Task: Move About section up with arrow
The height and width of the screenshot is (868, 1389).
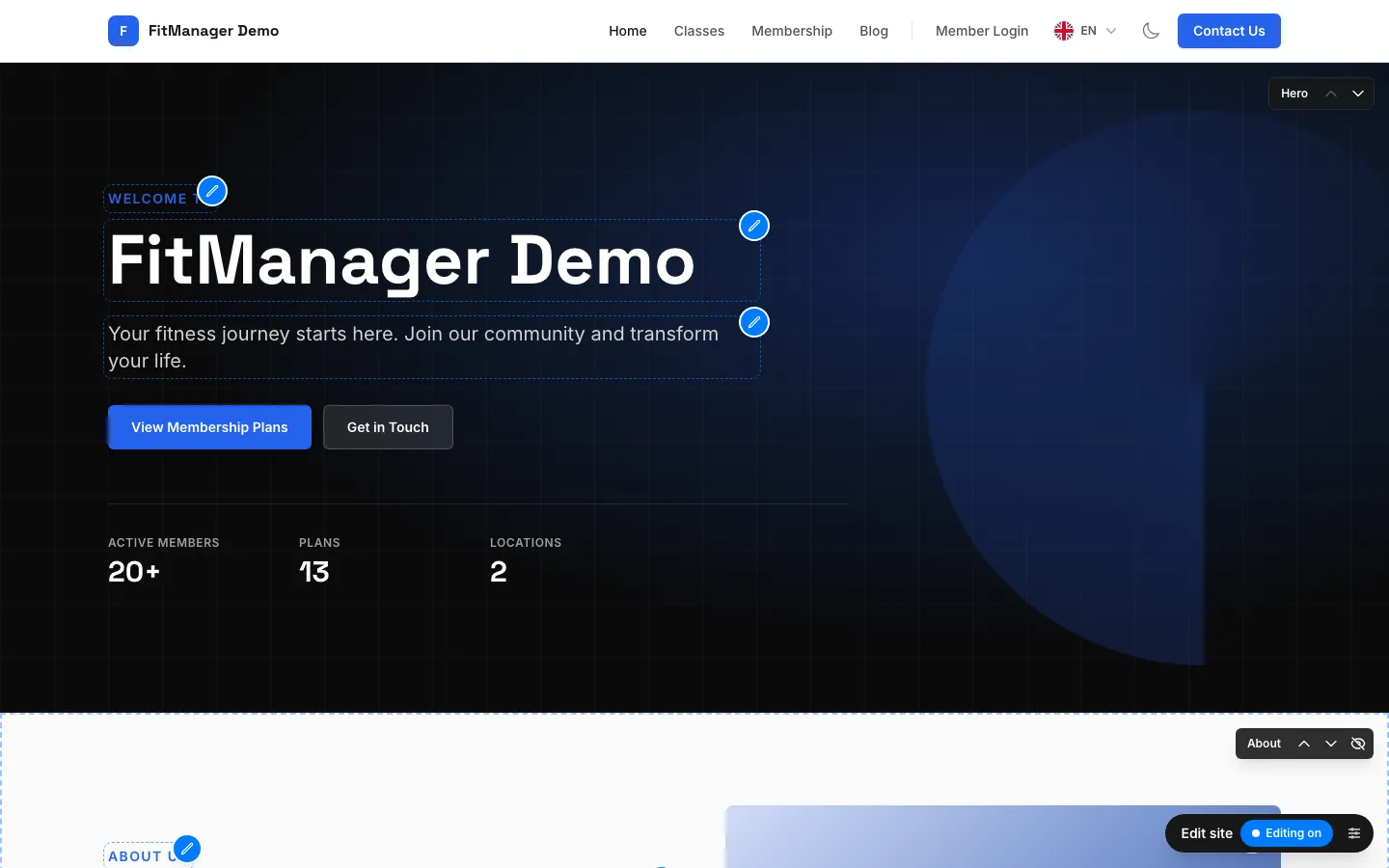Action: click(1304, 744)
